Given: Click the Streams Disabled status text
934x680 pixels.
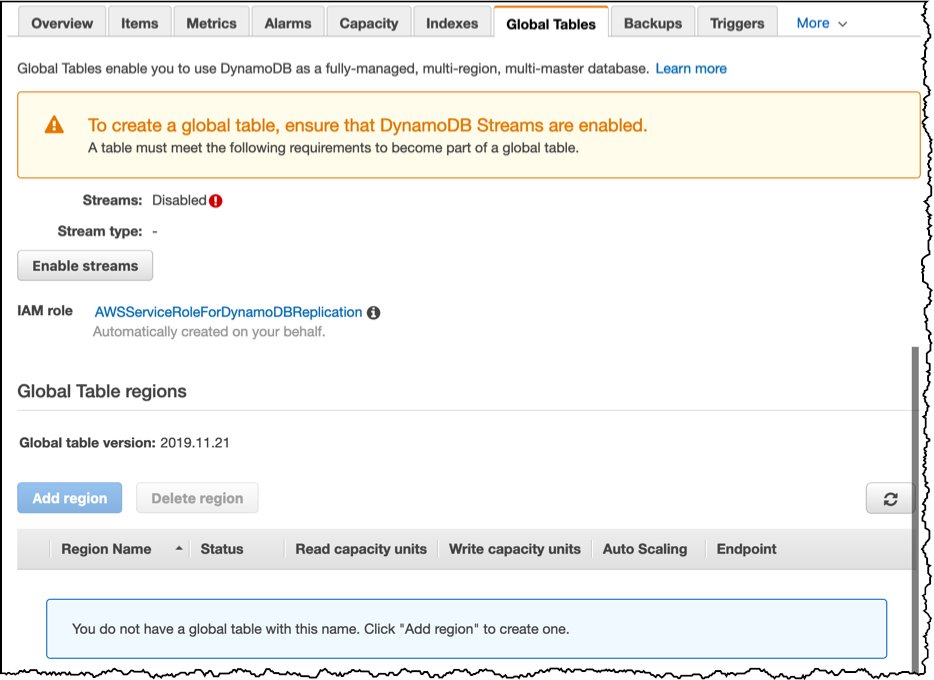Looking at the screenshot, I should coord(179,200).
